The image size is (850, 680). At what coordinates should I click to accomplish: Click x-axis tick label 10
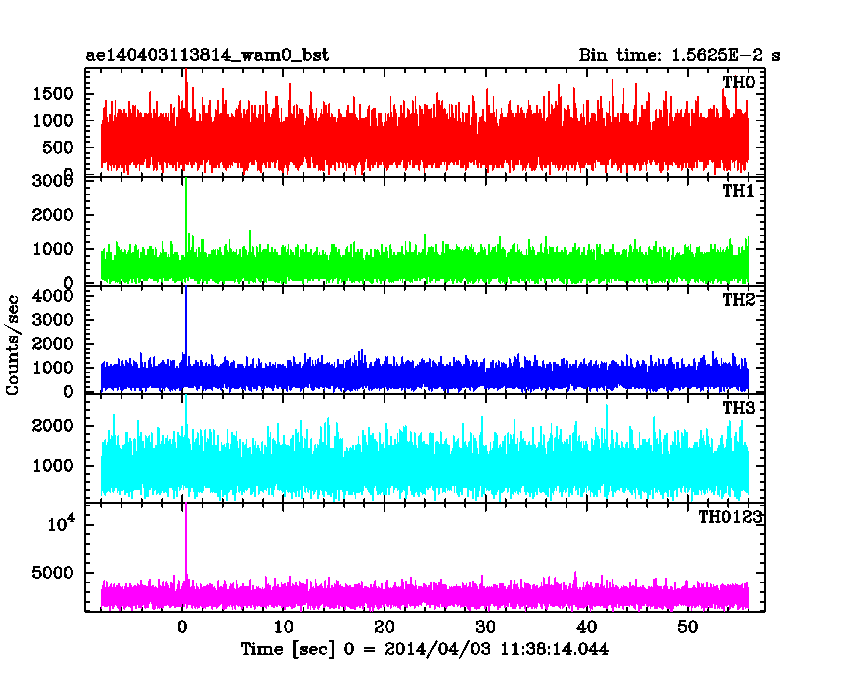pos(283,627)
